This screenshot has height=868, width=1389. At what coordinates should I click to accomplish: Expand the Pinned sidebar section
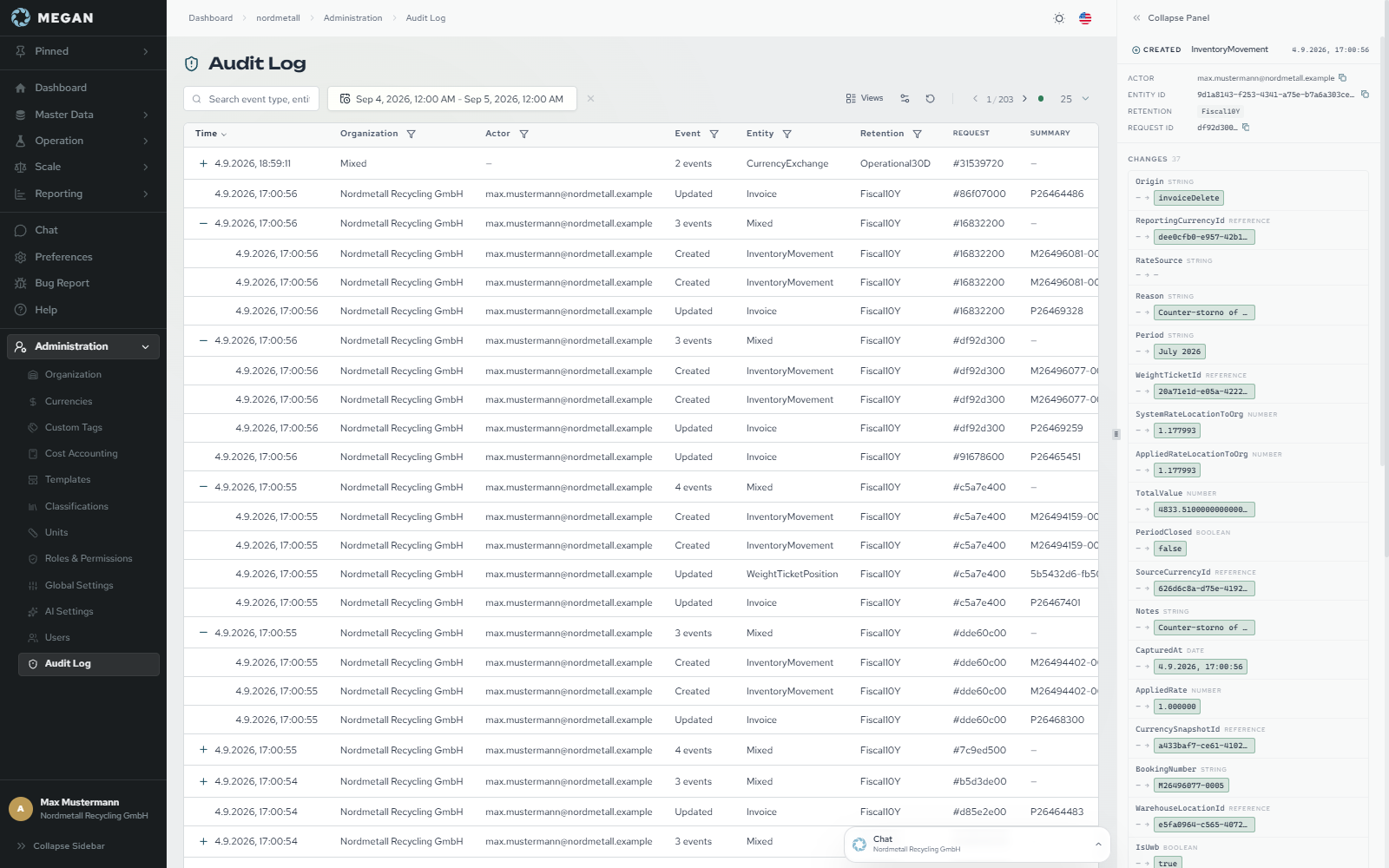click(82, 51)
